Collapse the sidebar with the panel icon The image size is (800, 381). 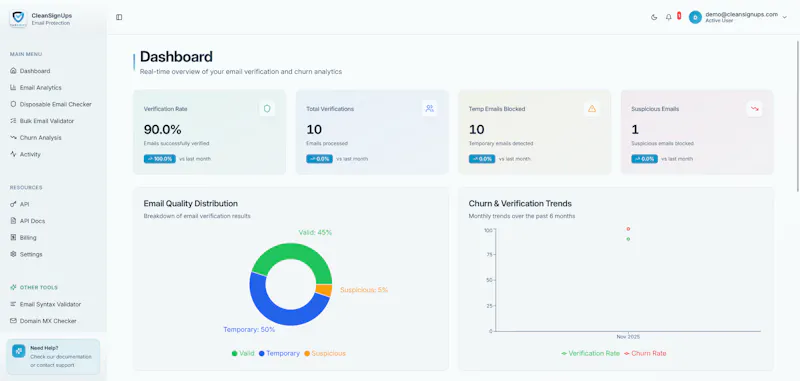(x=119, y=17)
